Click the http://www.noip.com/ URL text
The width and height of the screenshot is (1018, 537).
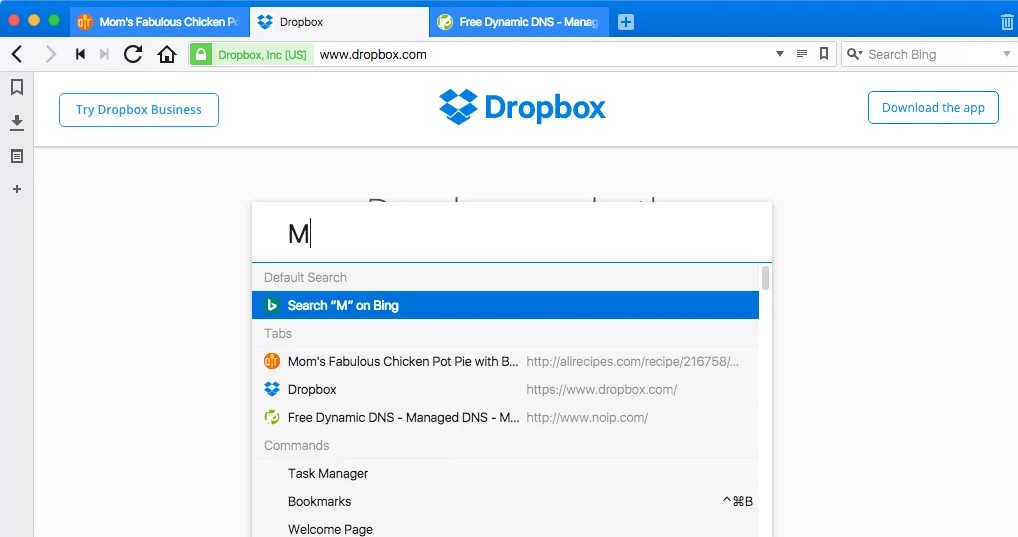pos(587,418)
